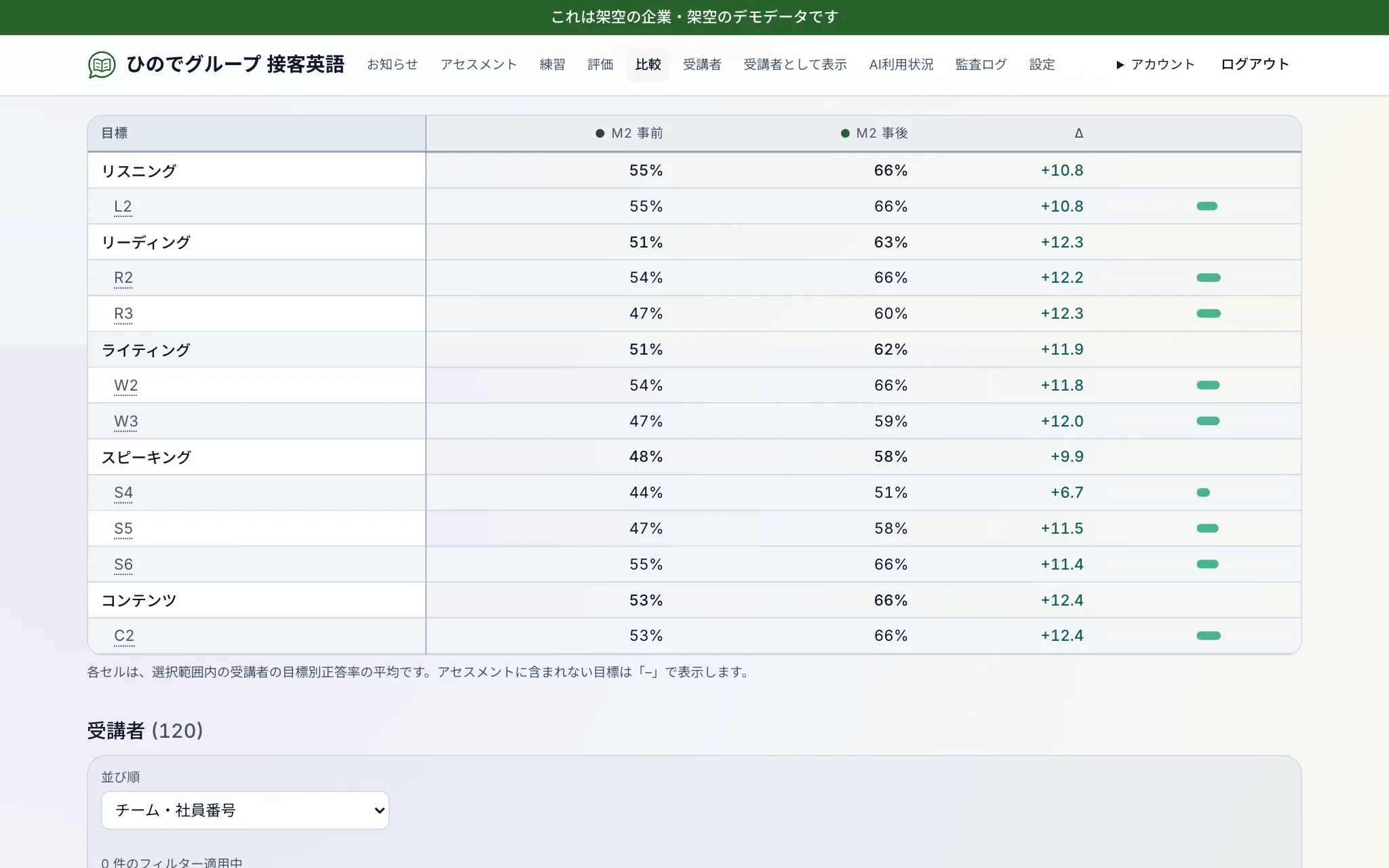1389x868 pixels.
Task: Open the 評価 navigation item
Action: tap(600, 65)
